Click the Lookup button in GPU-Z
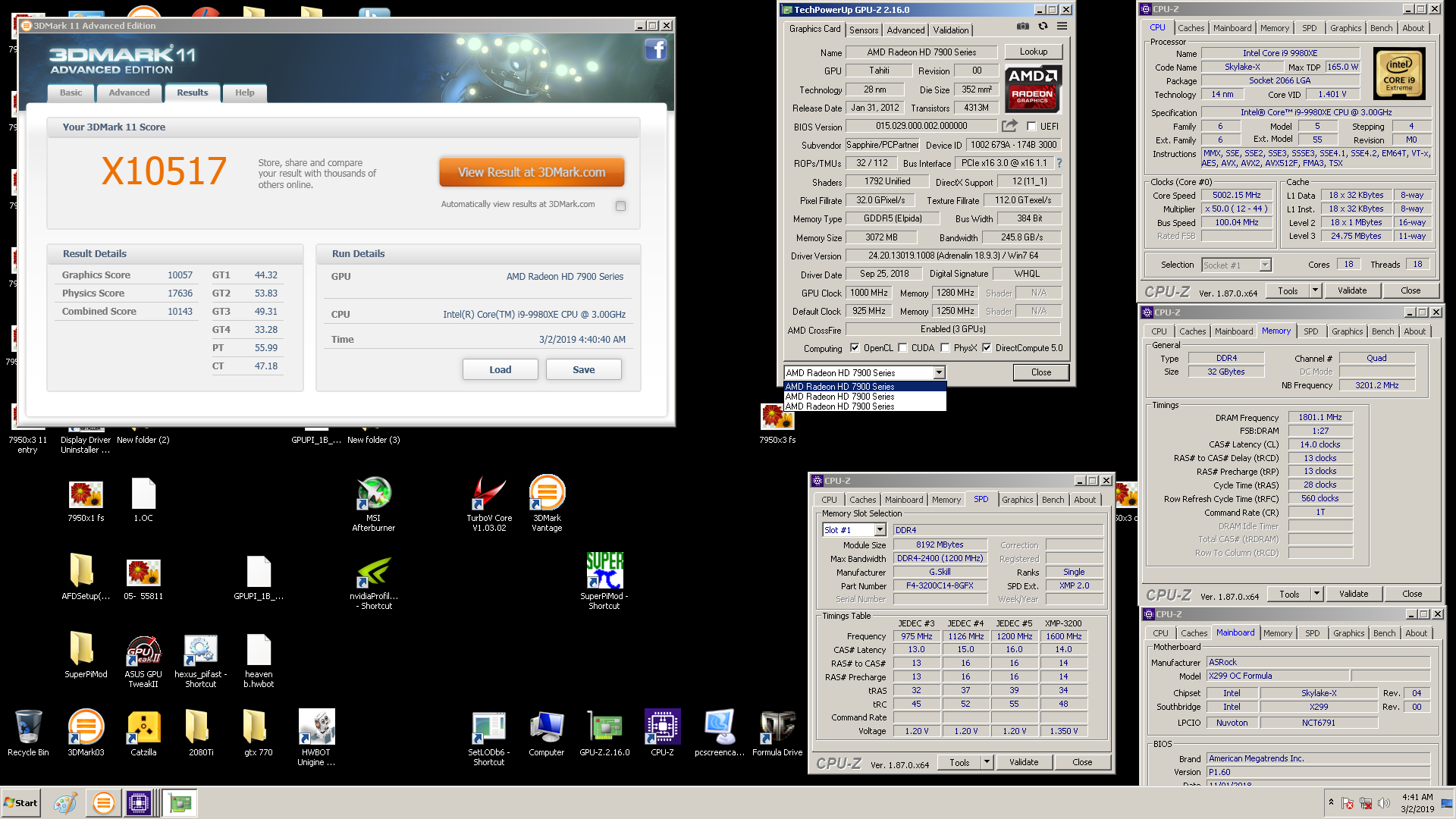The height and width of the screenshot is (819, 1456). coord(1034,52)
